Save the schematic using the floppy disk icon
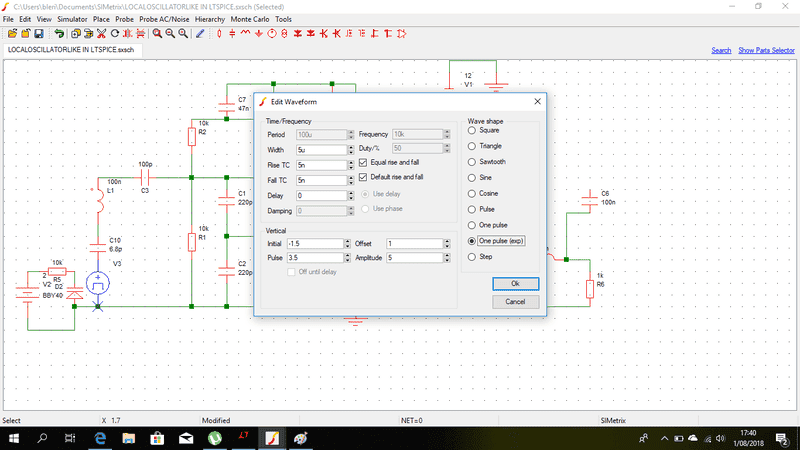 [38, 34]
